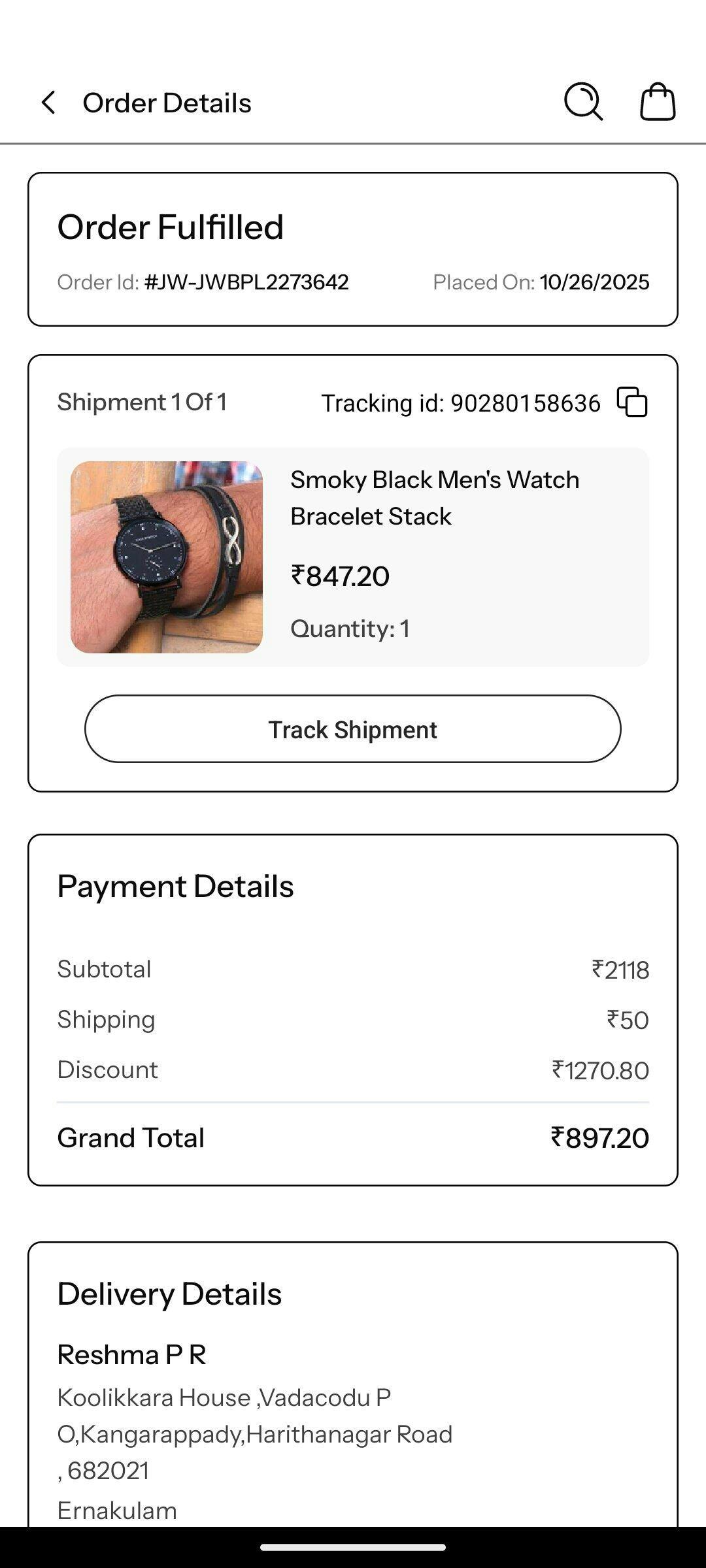
Task: Tap the Grand Total amount ₹897.20
Action: pos(599,1138)
